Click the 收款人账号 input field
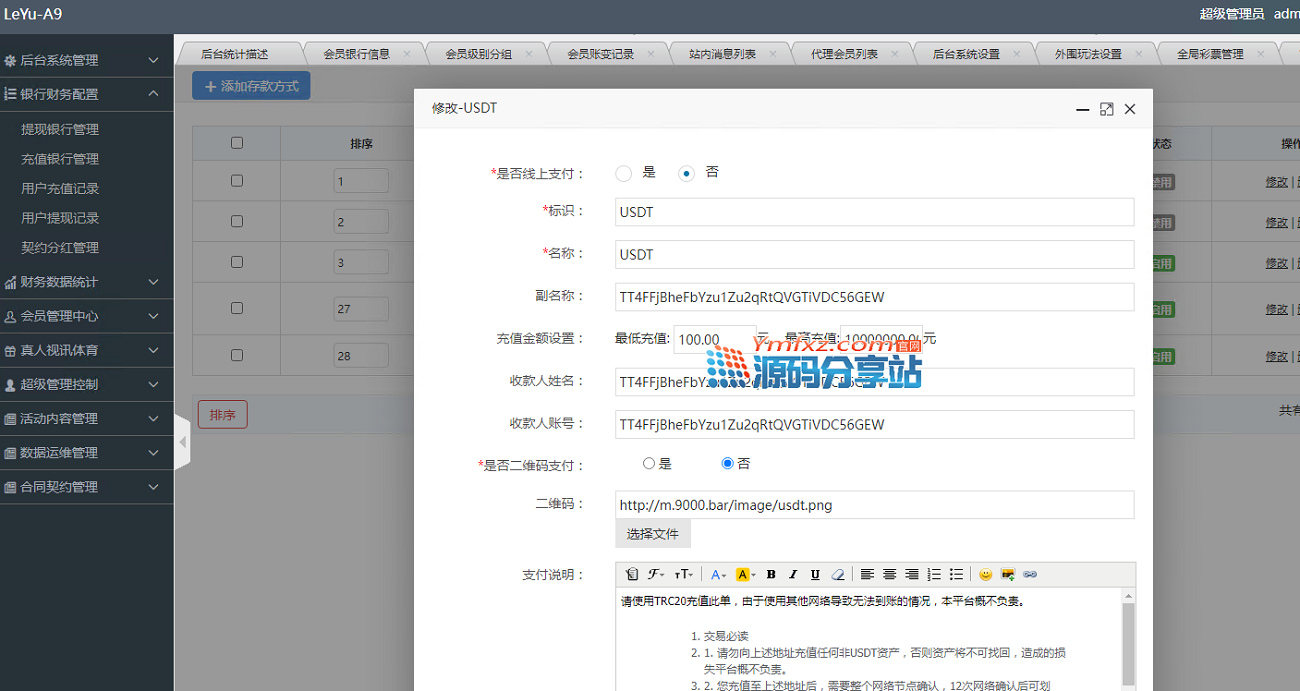Image resolution: width=1300 pixels, height=691 pixels. 874,424
